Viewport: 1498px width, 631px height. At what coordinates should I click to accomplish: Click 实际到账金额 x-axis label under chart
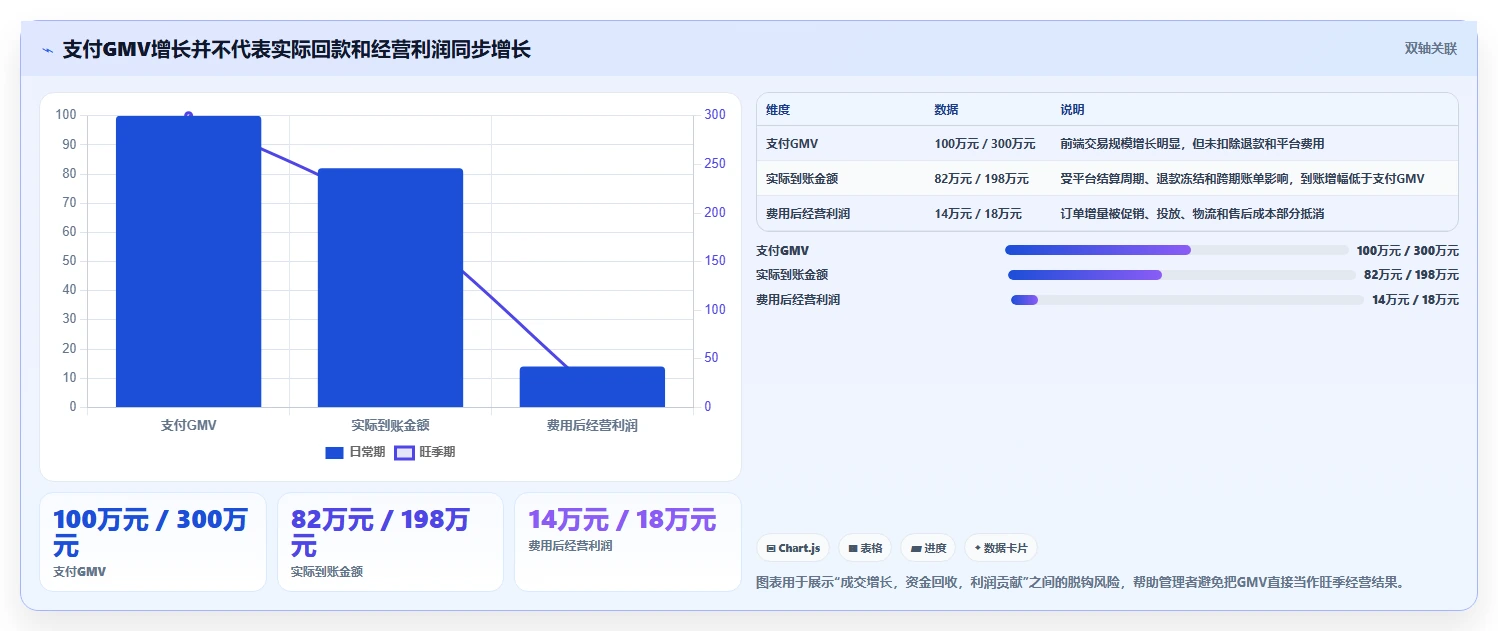[x=390, y=425]
